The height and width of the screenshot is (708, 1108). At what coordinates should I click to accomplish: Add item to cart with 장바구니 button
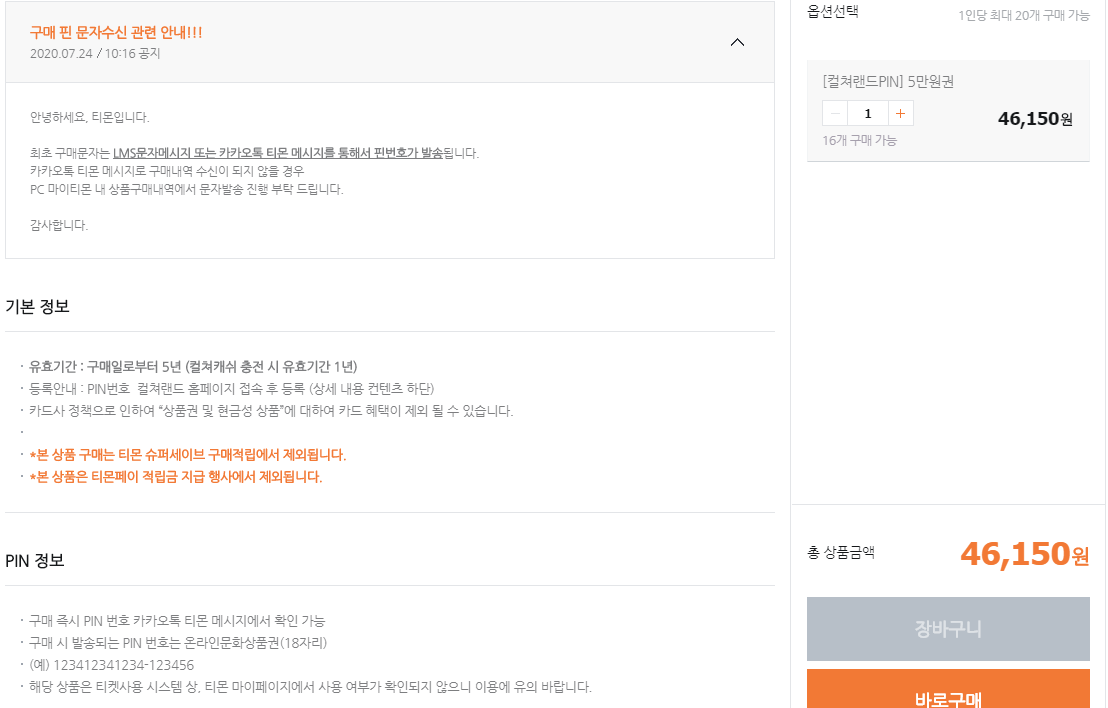point(948,629)
